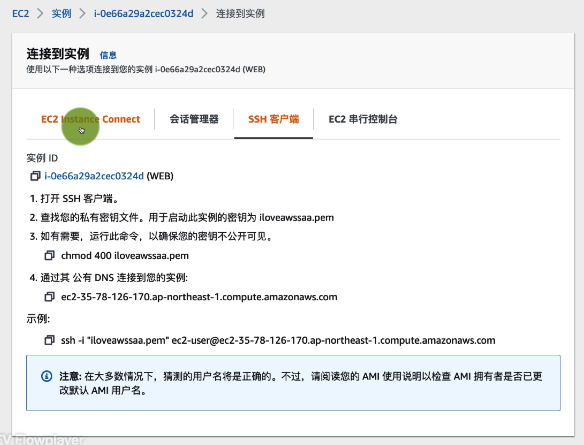Open the 信息 link beside the title
Screen dimensions: 584x445
tap(108, 55)
